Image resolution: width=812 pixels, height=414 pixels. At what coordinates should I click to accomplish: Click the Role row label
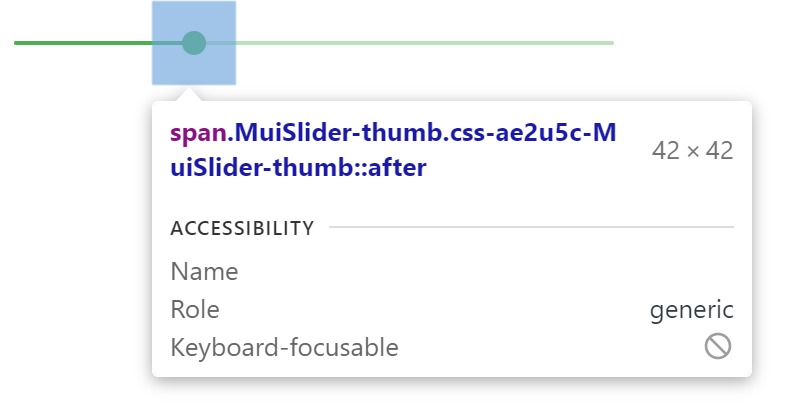click(195, 309)
